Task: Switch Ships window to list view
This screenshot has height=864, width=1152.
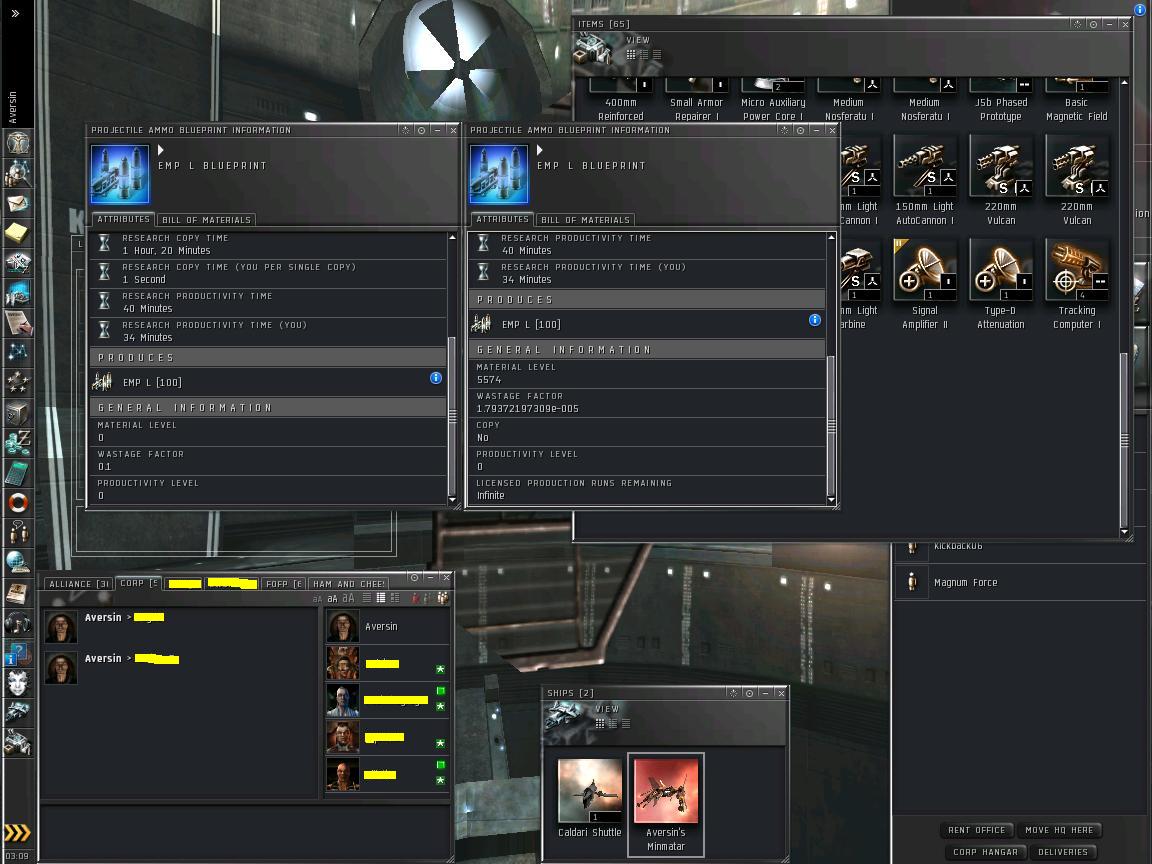Action: point(626,724)
